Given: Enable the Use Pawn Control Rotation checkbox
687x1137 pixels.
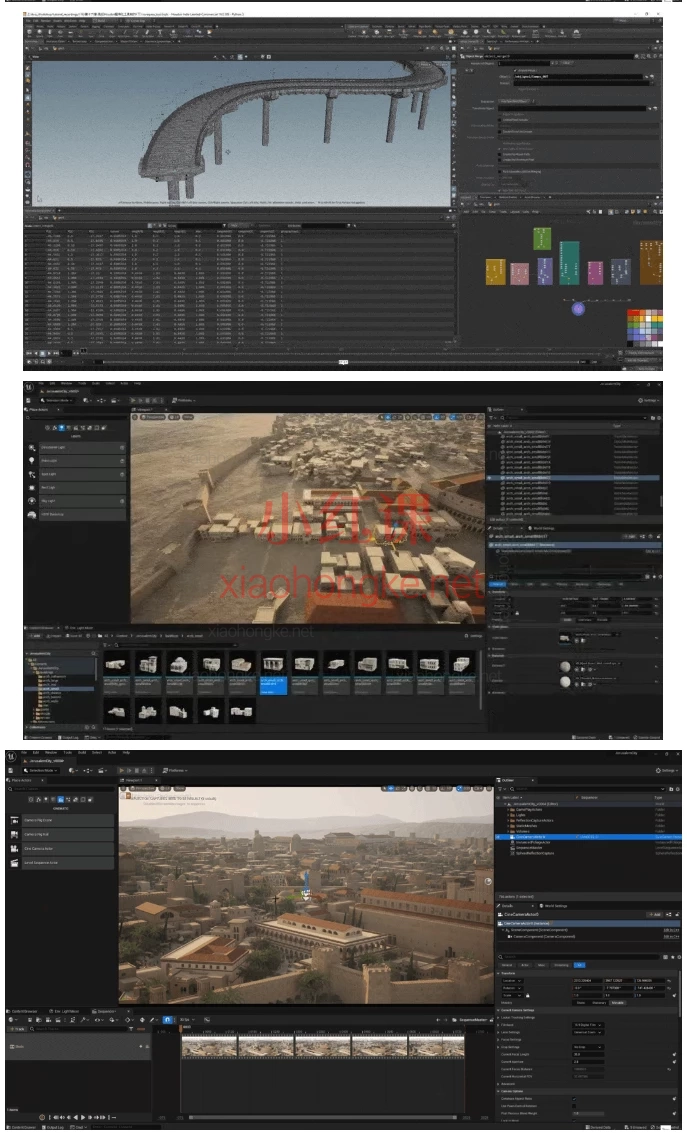Looking at the screenshot, I should point(575,1106).
